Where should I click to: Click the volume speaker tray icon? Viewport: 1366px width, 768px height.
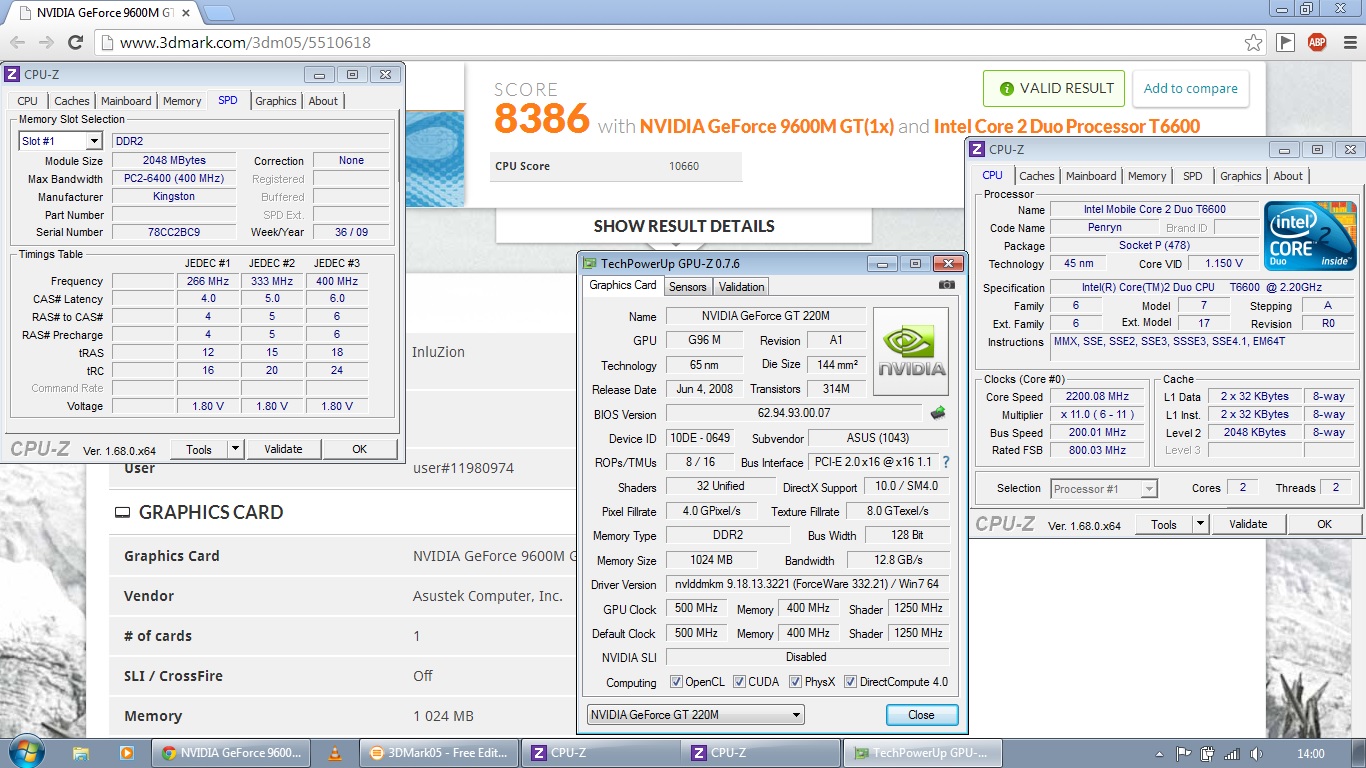pos(1255,754)
